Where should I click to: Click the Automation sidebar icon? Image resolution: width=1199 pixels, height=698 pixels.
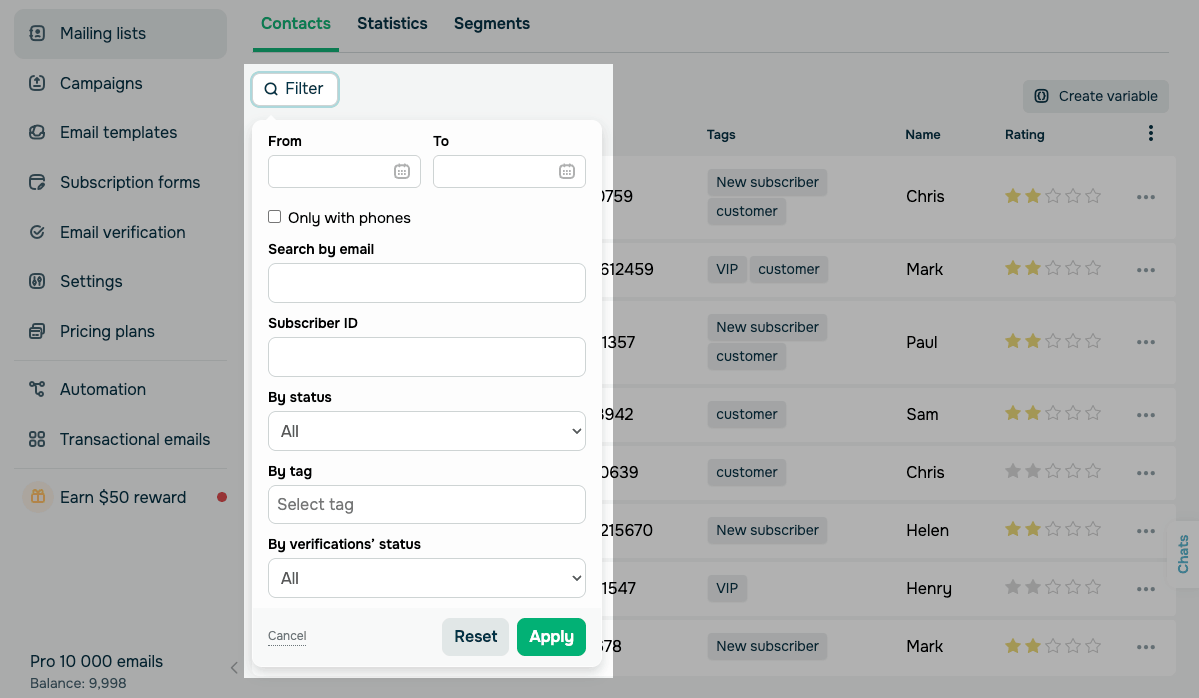(x=37, y=389)
